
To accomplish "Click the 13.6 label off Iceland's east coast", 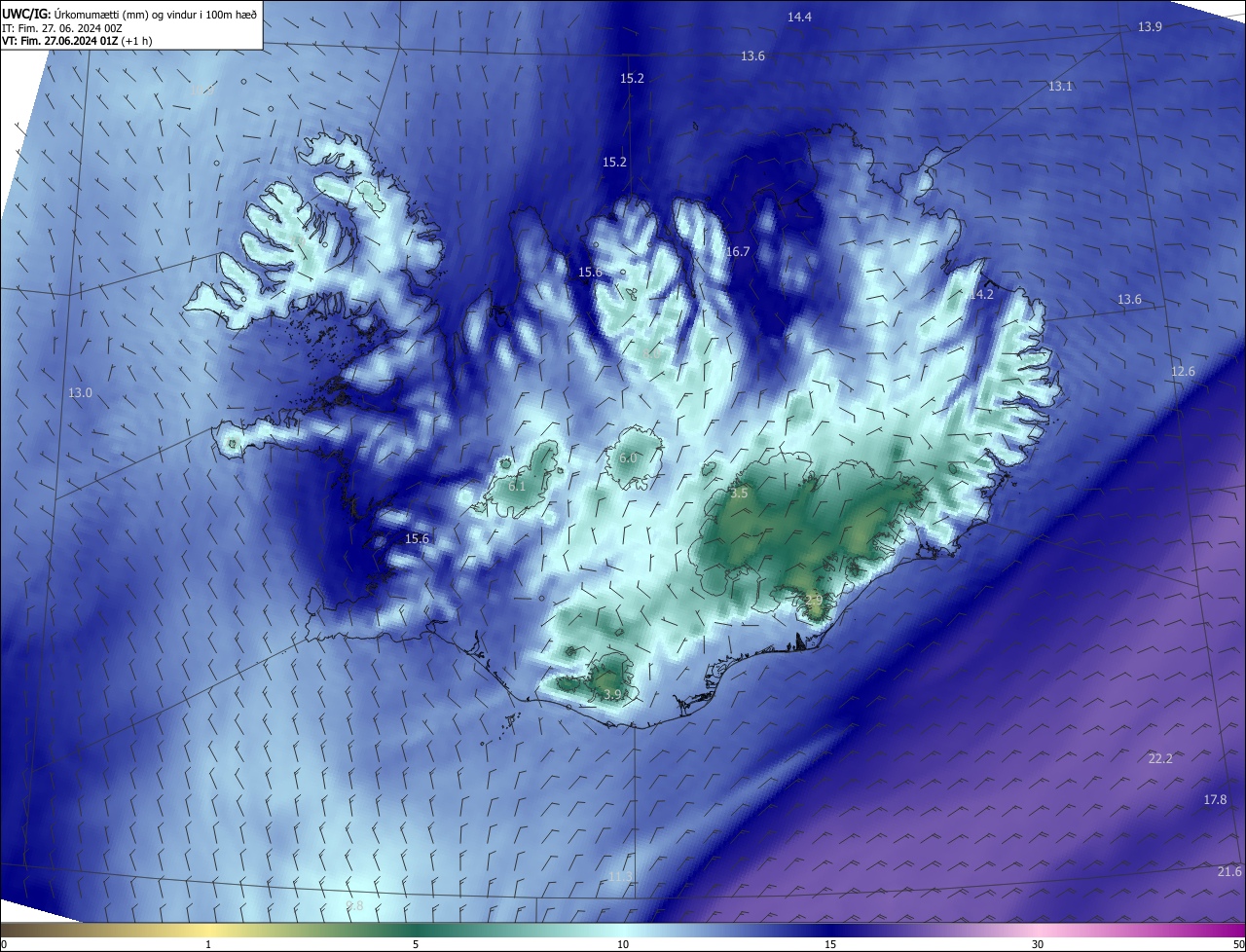I will (1129, 300).
